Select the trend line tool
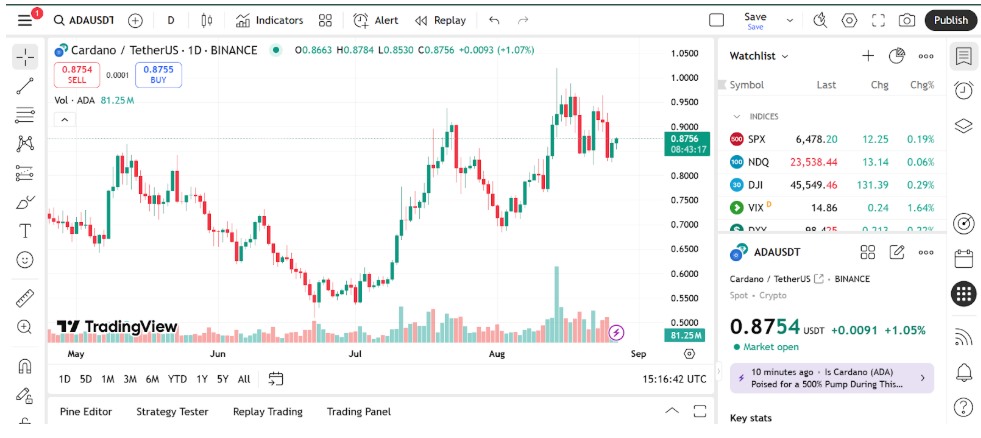981x438 pixels. (24, 86)
